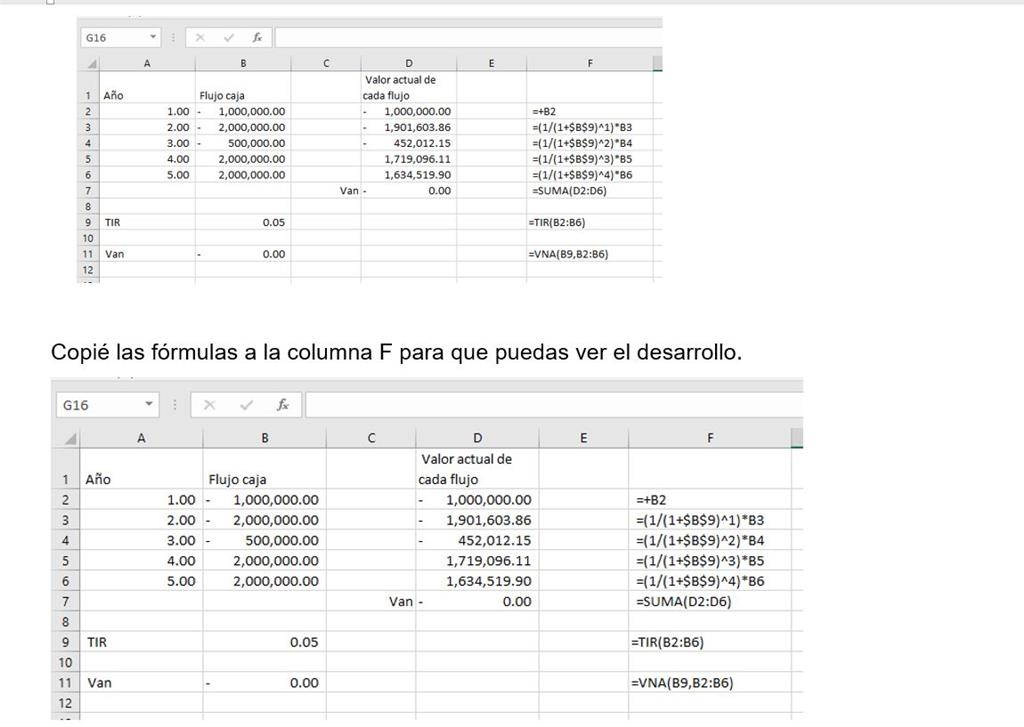Click the 'Van' label in column A of the lower spreadsheet
1024x727 pixels.
[99, 683]
